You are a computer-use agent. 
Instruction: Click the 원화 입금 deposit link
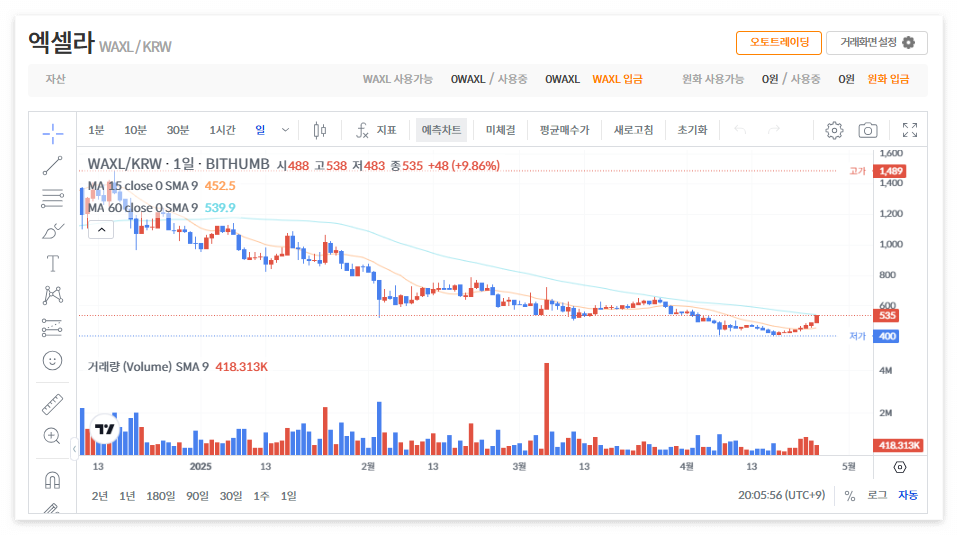888,79
